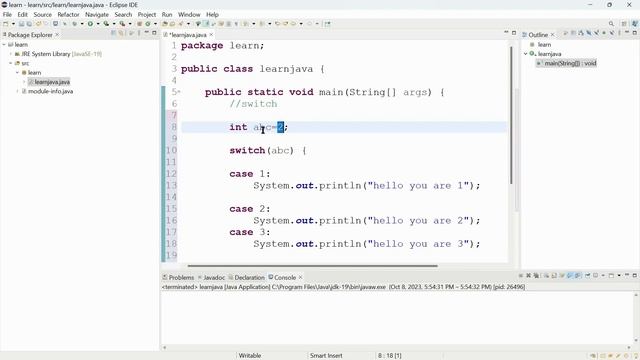Collapse the src folder in Package Explorer
The width and height of the screenshot is (640, 360).
click(x=11, y=63)
